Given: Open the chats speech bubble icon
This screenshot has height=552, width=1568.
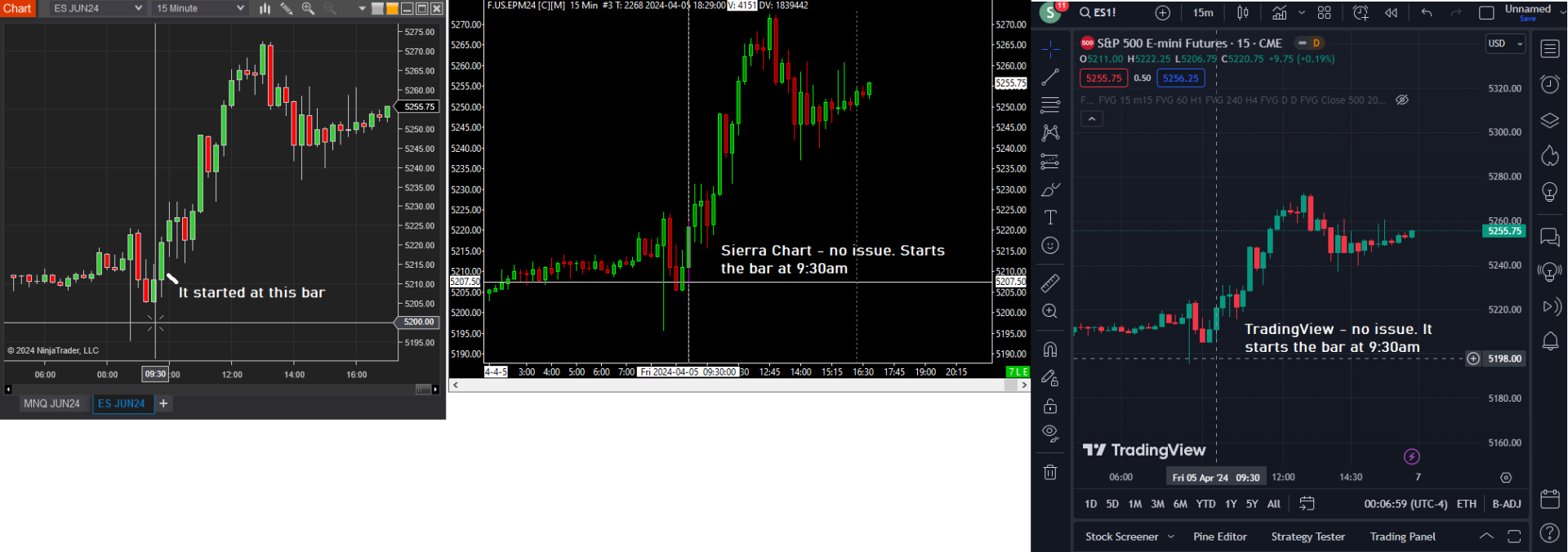Looking at the screenshot, I should tap(1549, 237).
